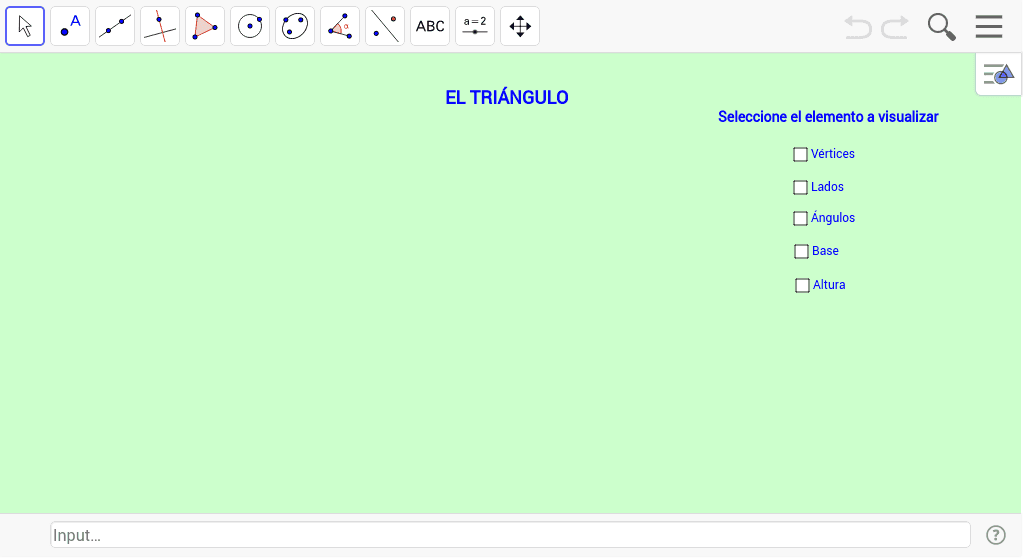Image resolution: width=1023 pixels, height=558 pixels.
Task: Select the Move arrow tool
Action: [x=25, y=26]
